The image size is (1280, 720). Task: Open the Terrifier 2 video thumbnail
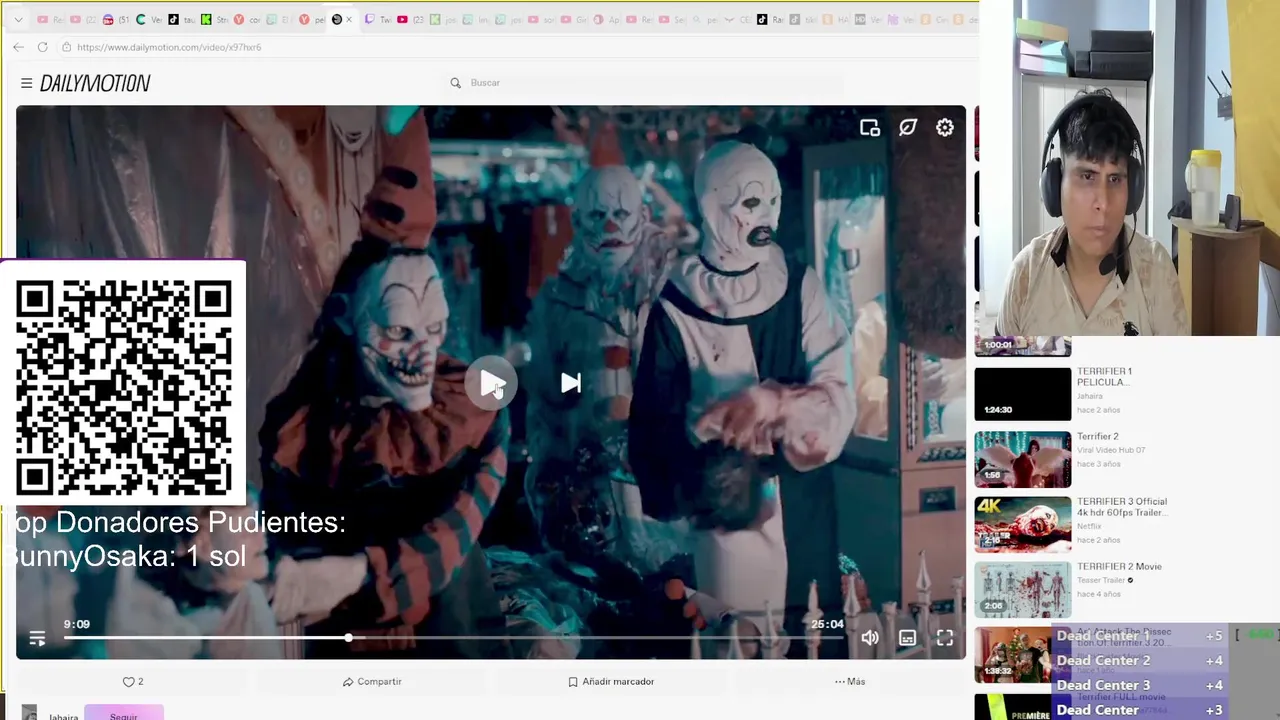[x=1022, y=459]
